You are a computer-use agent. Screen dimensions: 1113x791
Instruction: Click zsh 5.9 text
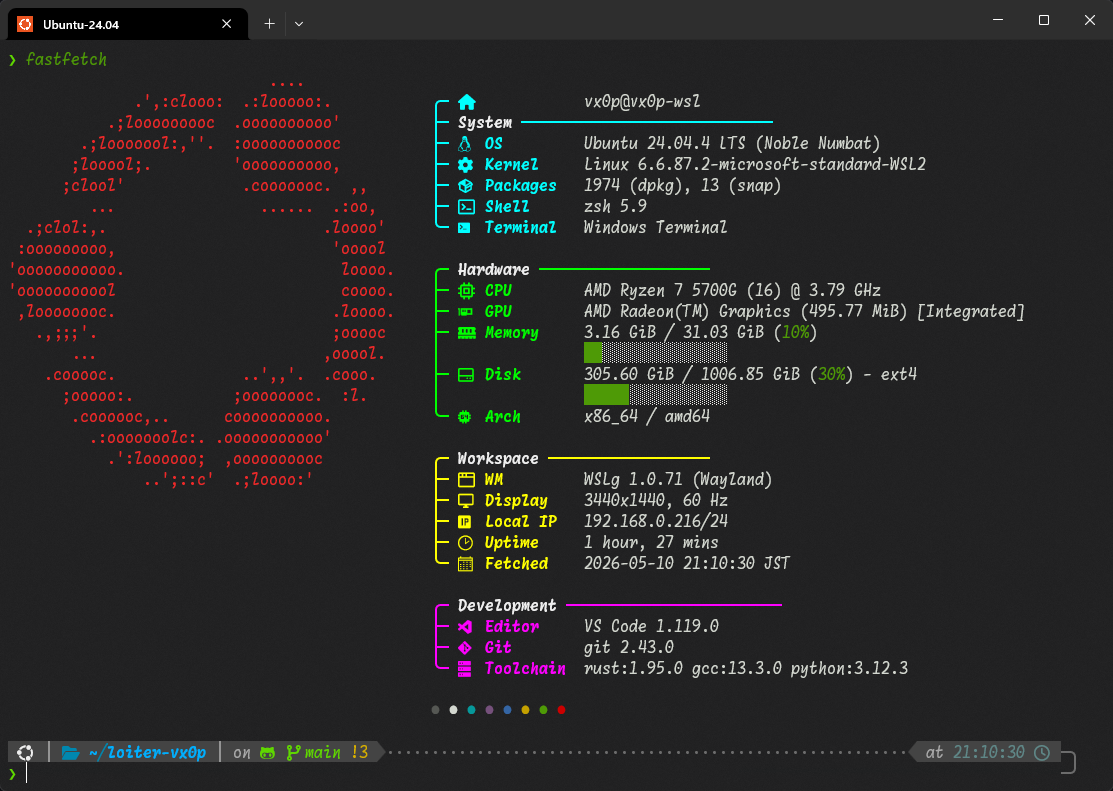[x=615, y=207]
